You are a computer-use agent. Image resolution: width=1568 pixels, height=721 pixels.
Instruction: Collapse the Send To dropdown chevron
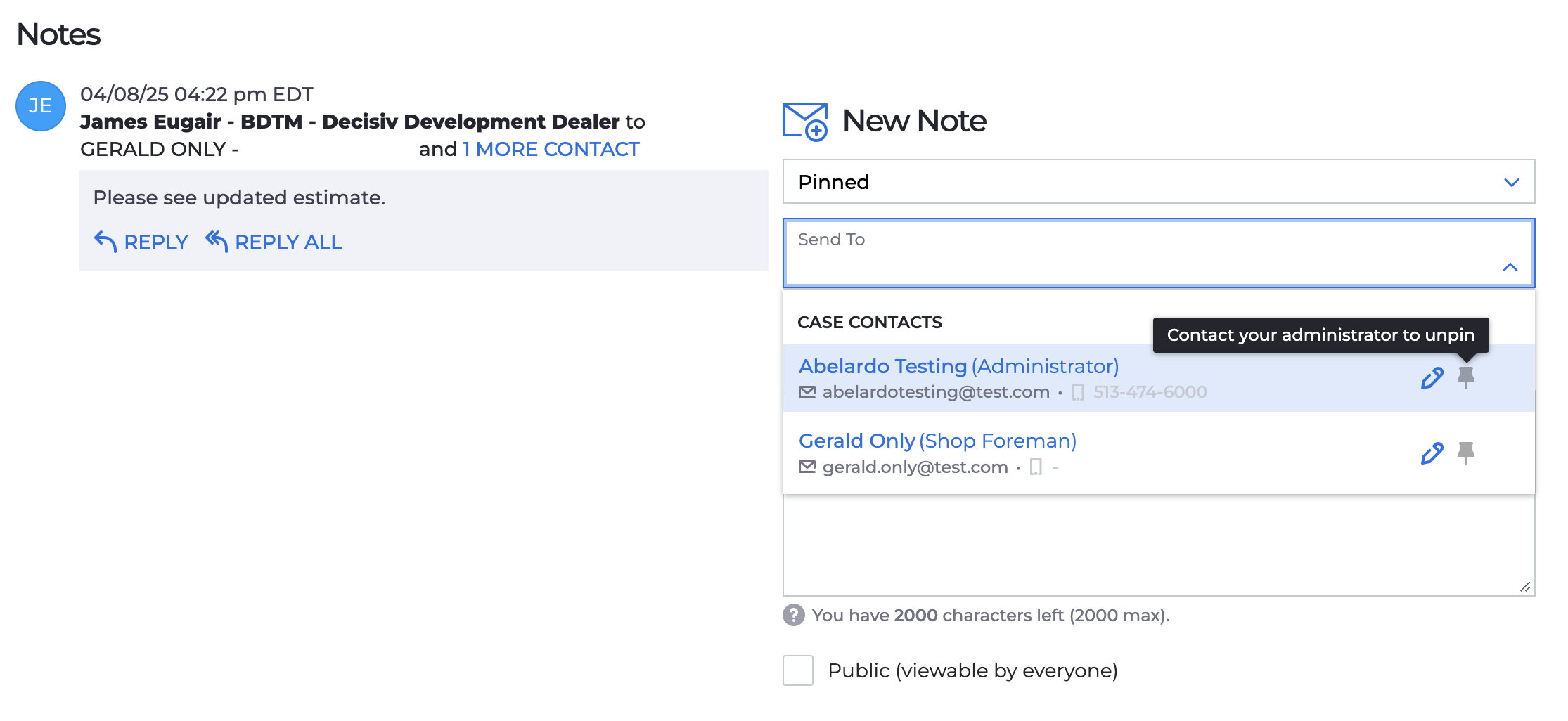coord(1510,267)
